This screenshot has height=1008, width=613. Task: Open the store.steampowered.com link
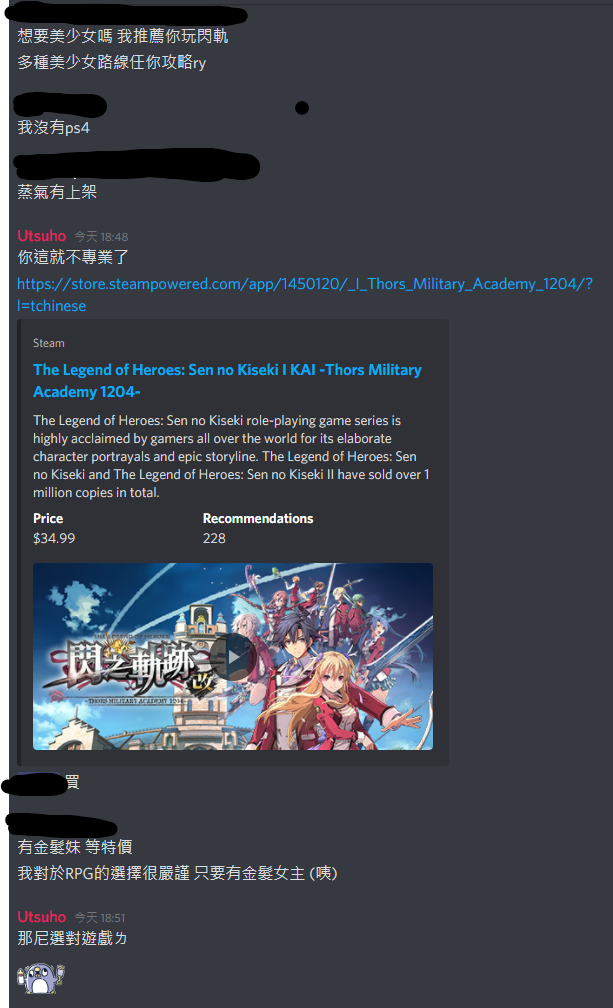click(x=305, y=294)
